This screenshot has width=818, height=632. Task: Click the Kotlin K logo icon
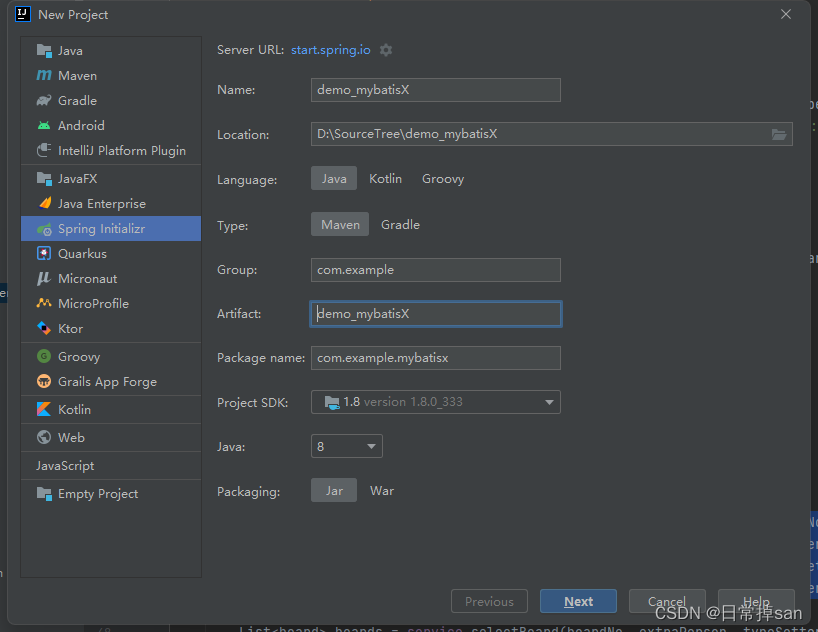pos(44,409)
